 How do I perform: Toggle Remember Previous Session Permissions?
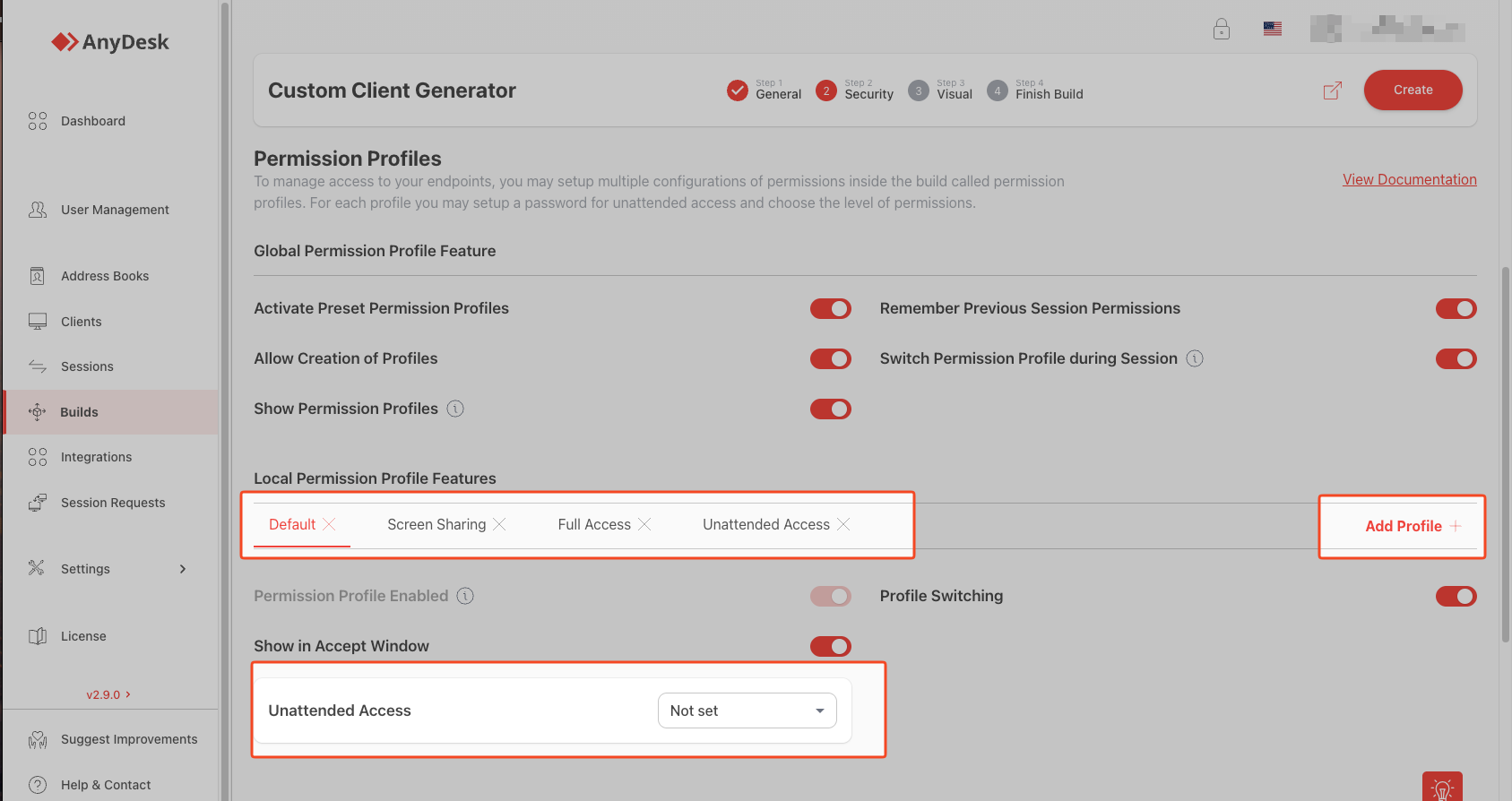click(x=1456, y=309)
